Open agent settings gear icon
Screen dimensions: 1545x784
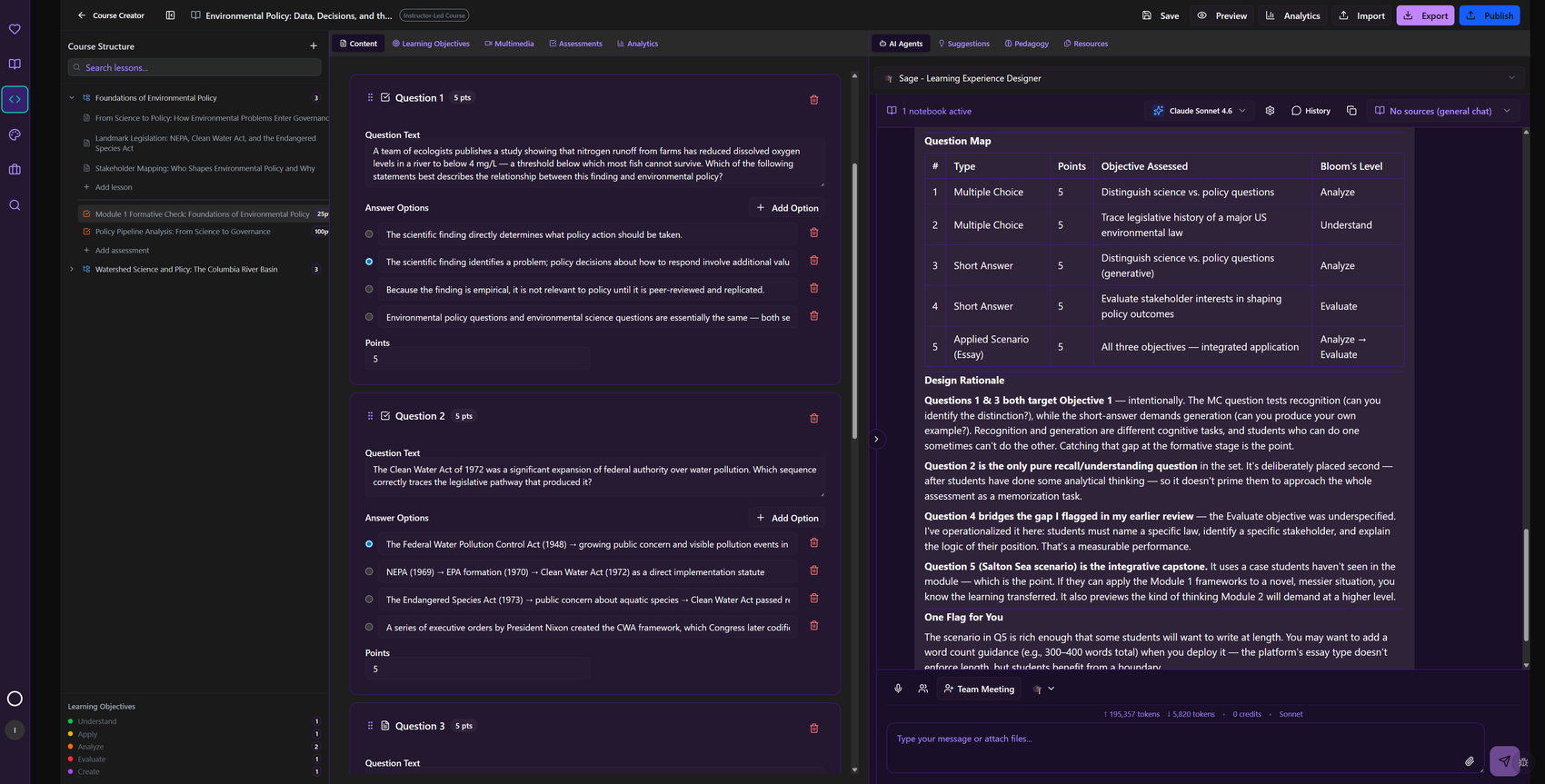pos(1270,111)
